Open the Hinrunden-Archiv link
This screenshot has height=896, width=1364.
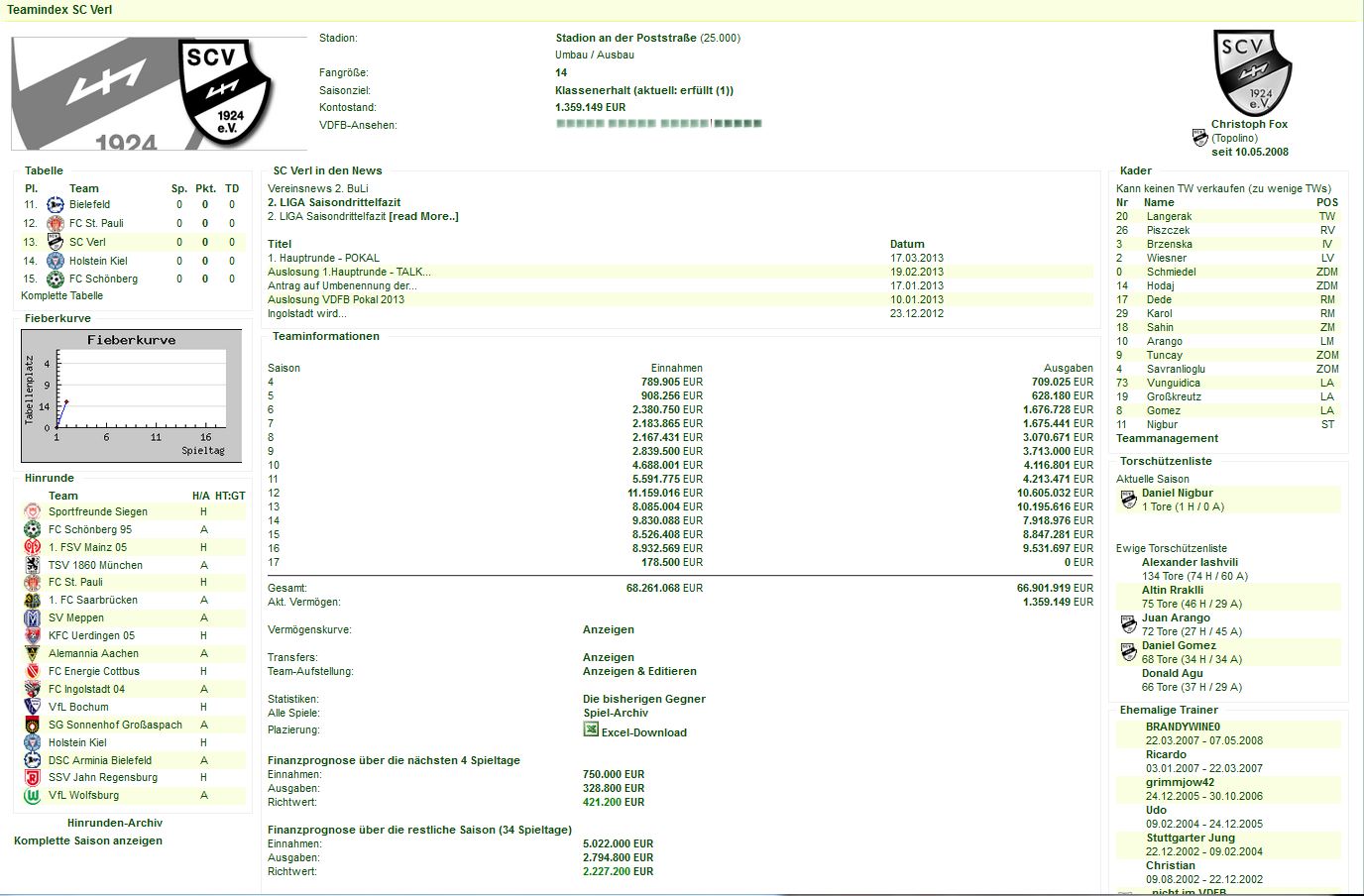pyautogui.click(x=115, y=824)
